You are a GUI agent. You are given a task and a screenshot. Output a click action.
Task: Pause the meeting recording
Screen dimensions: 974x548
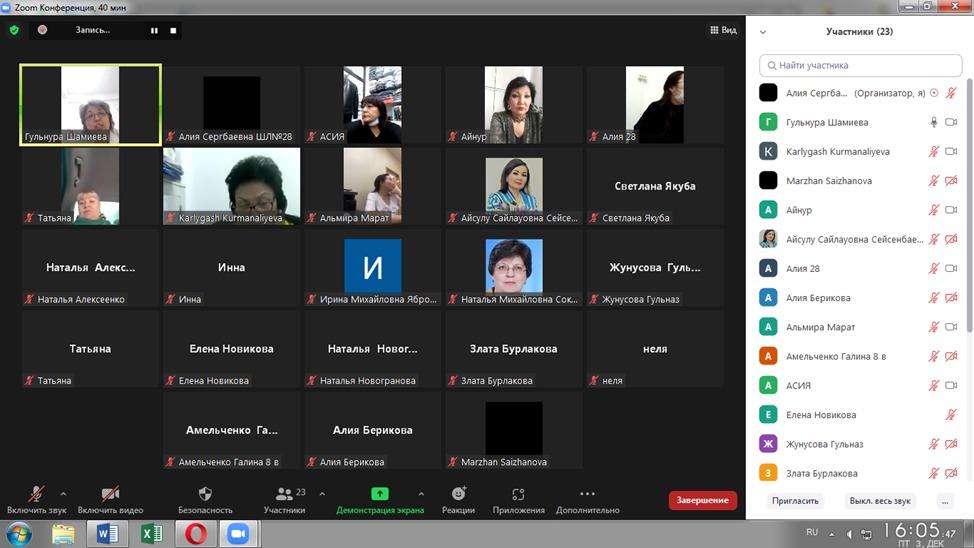(154, 30)
